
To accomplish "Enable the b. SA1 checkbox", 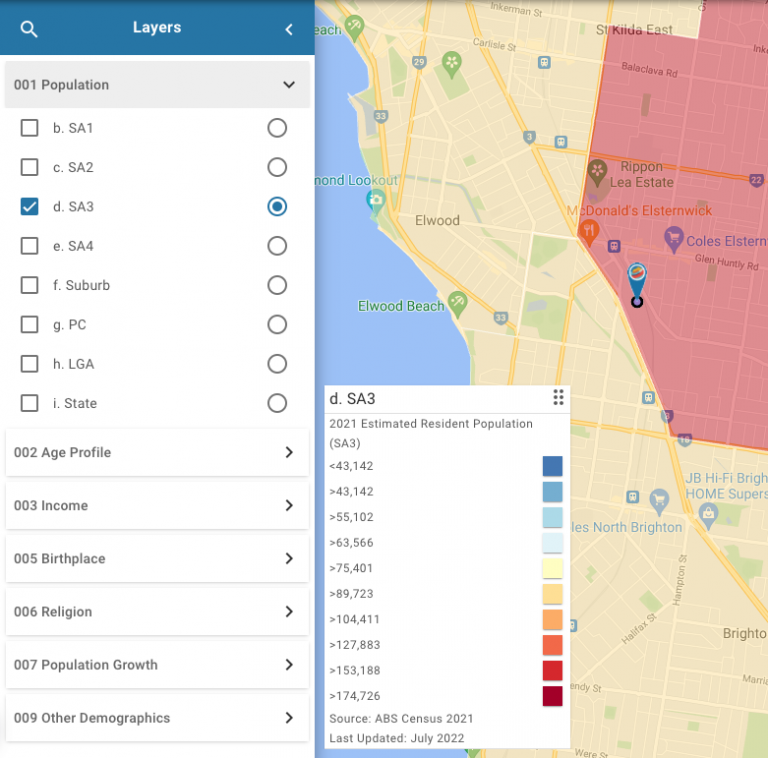I will (x=30, y=128).
